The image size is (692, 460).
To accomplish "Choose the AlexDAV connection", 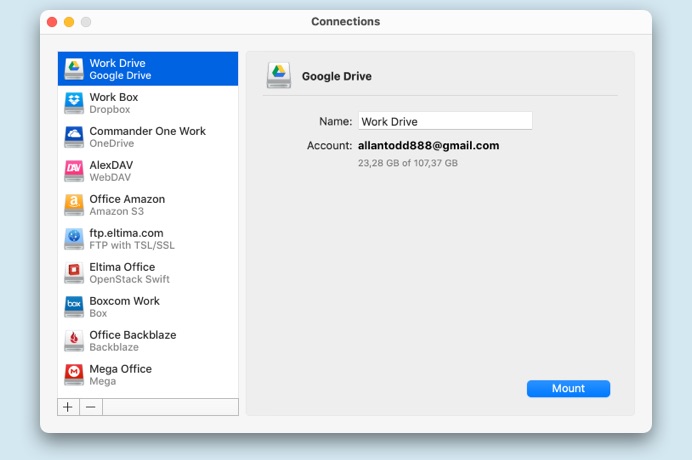I will pyautogui.click(x=148, y=171).
